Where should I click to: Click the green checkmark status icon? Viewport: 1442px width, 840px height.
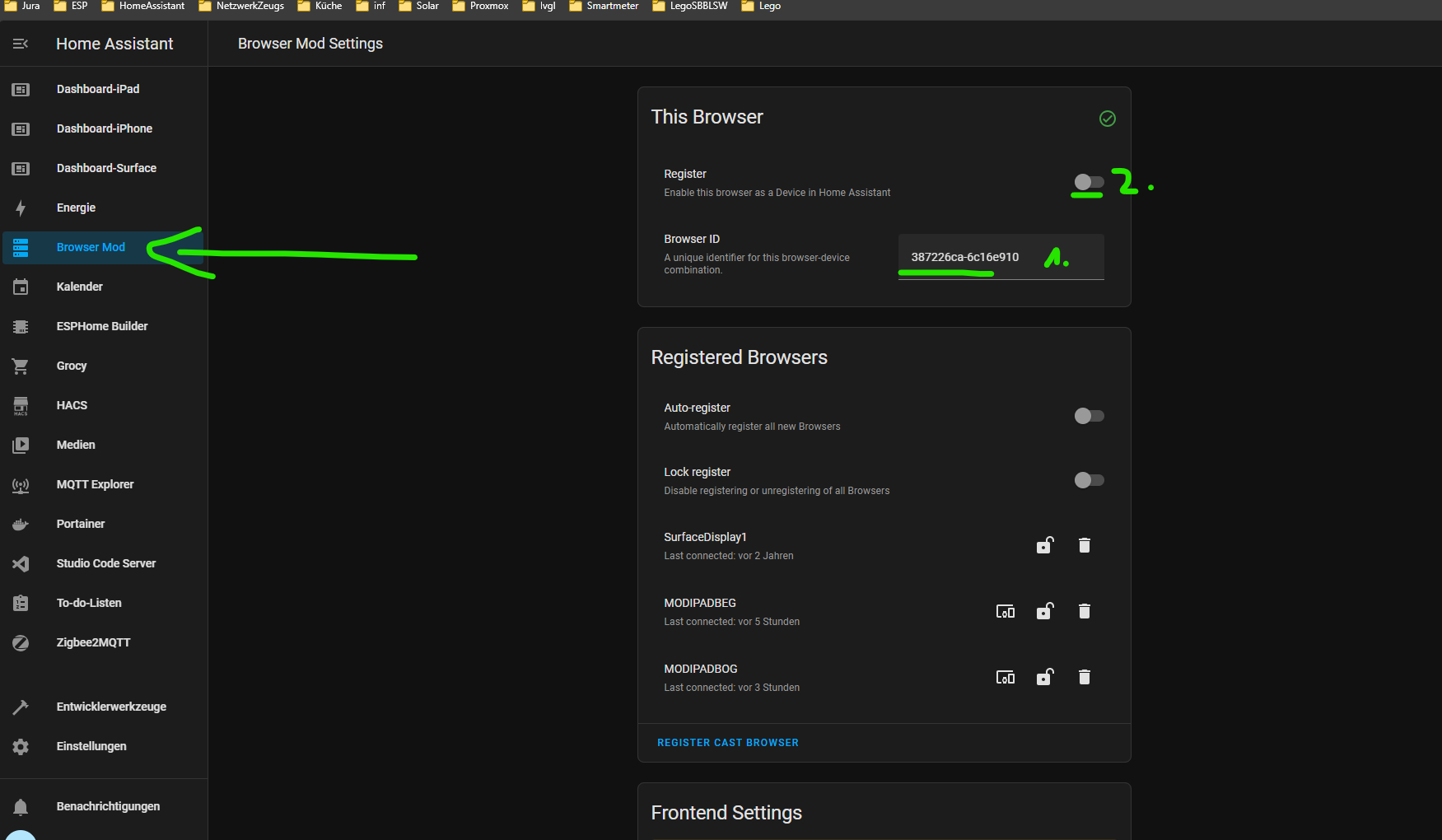coord(1107,119)
